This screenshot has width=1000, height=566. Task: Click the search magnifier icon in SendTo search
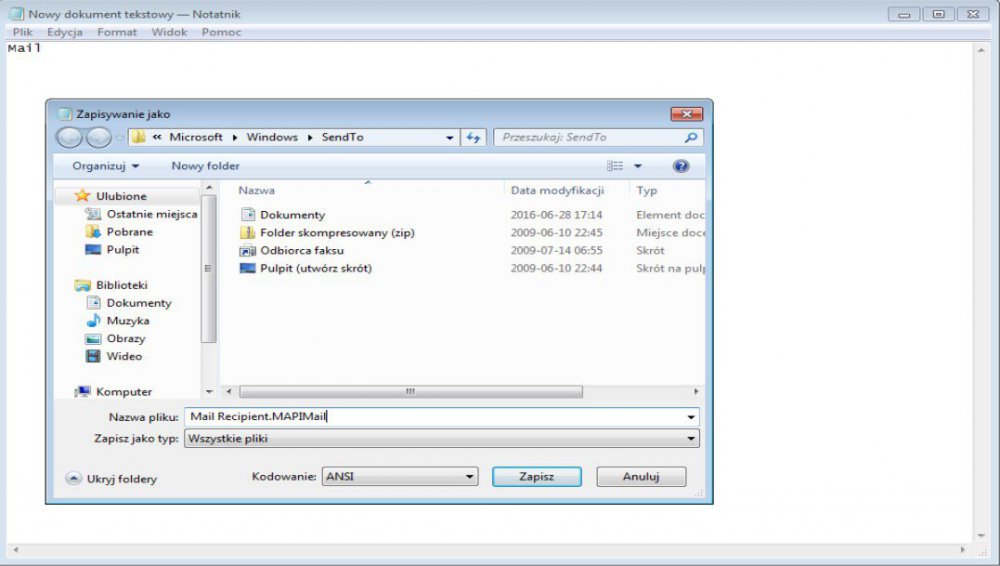[690, 138]
